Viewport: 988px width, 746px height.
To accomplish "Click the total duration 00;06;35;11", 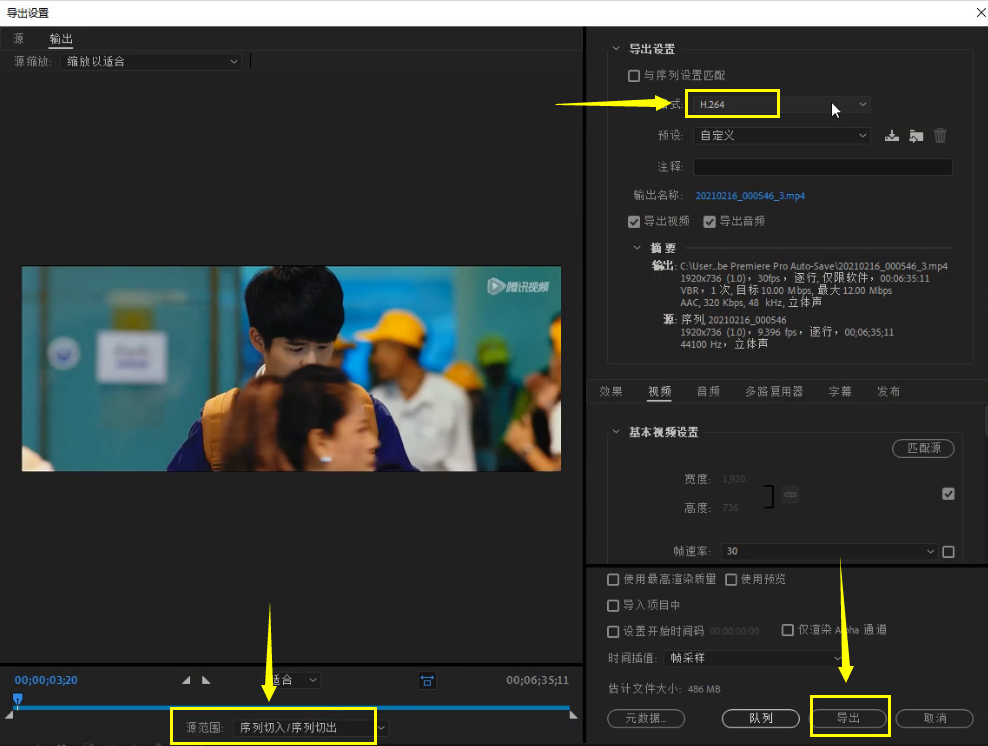I will (537, 680).
